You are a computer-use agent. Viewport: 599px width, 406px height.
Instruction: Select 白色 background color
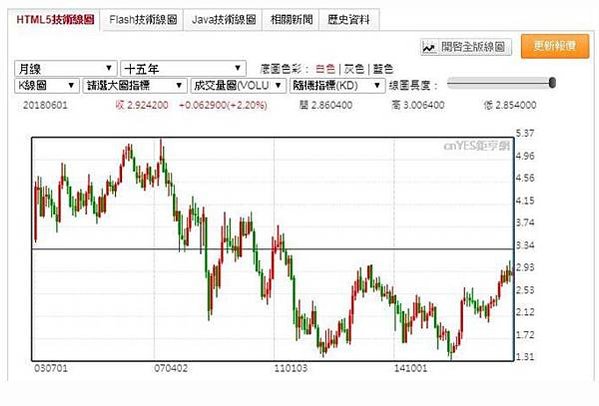pyautogui.click(x=325, y=69)
